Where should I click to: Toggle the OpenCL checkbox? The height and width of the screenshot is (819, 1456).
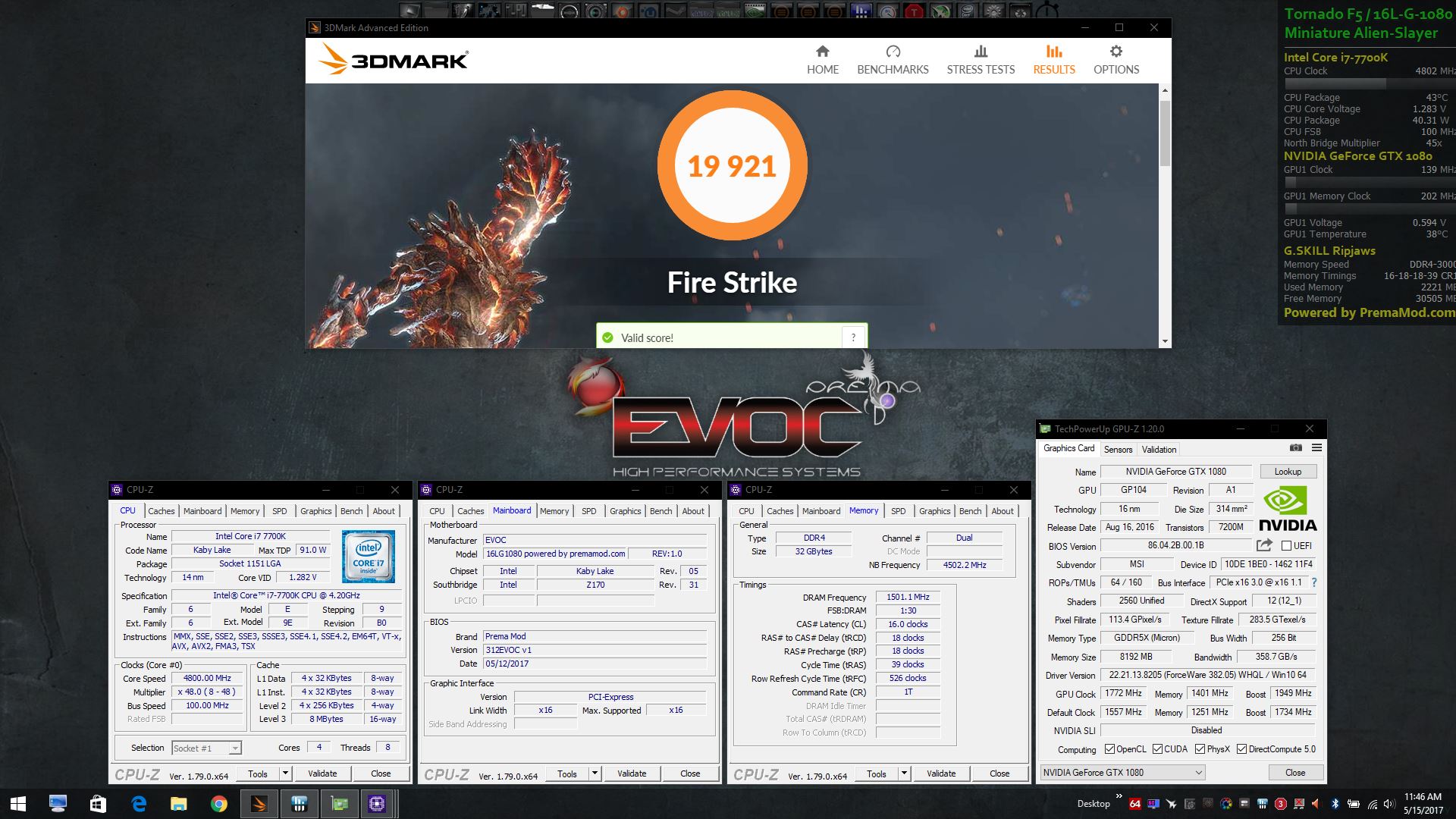[x=1109, y=749]
